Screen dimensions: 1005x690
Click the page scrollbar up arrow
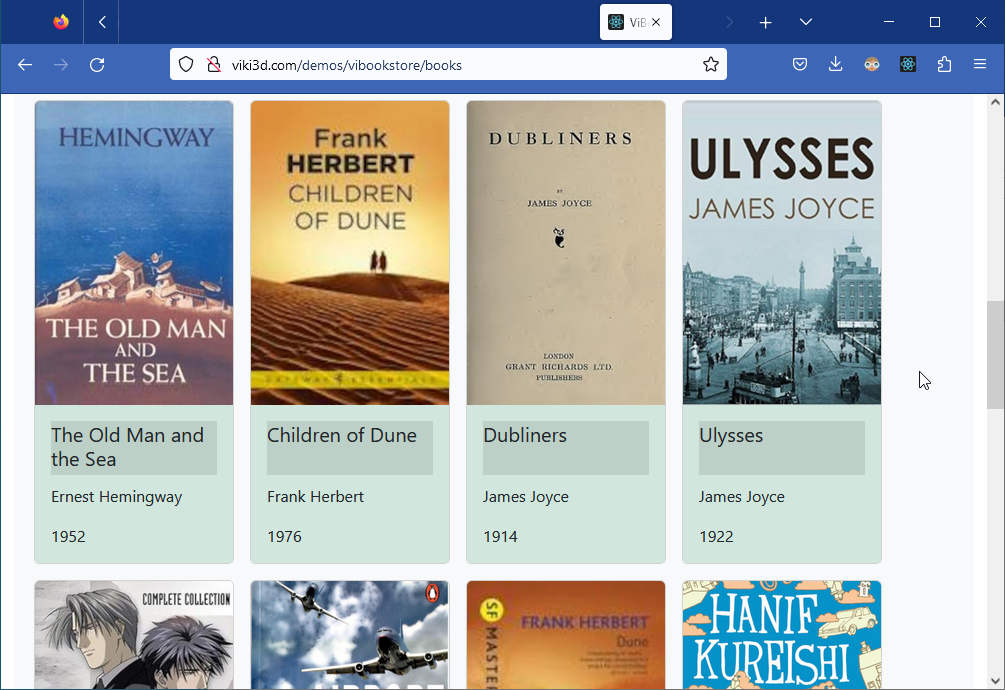995,102
